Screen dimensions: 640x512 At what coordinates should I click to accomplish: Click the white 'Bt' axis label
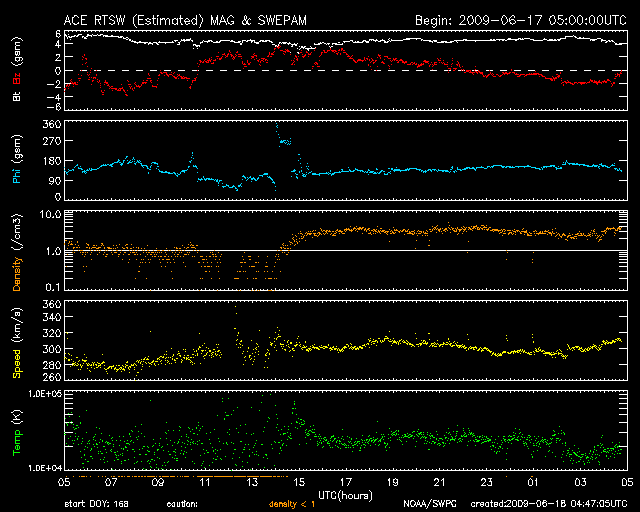16,96
